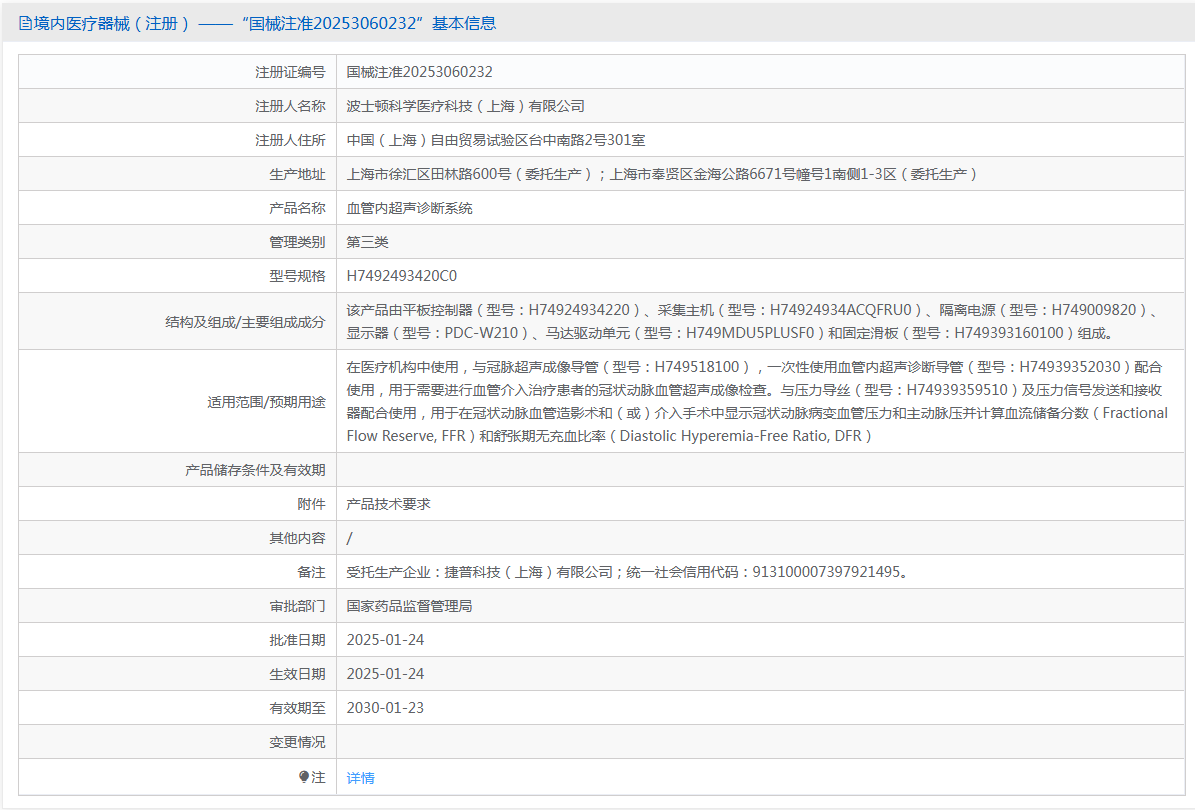The height and width of the screenshot is (810, 1195).
Task: Click the 结构及组成 composition description text
Action: click(752, 321)
